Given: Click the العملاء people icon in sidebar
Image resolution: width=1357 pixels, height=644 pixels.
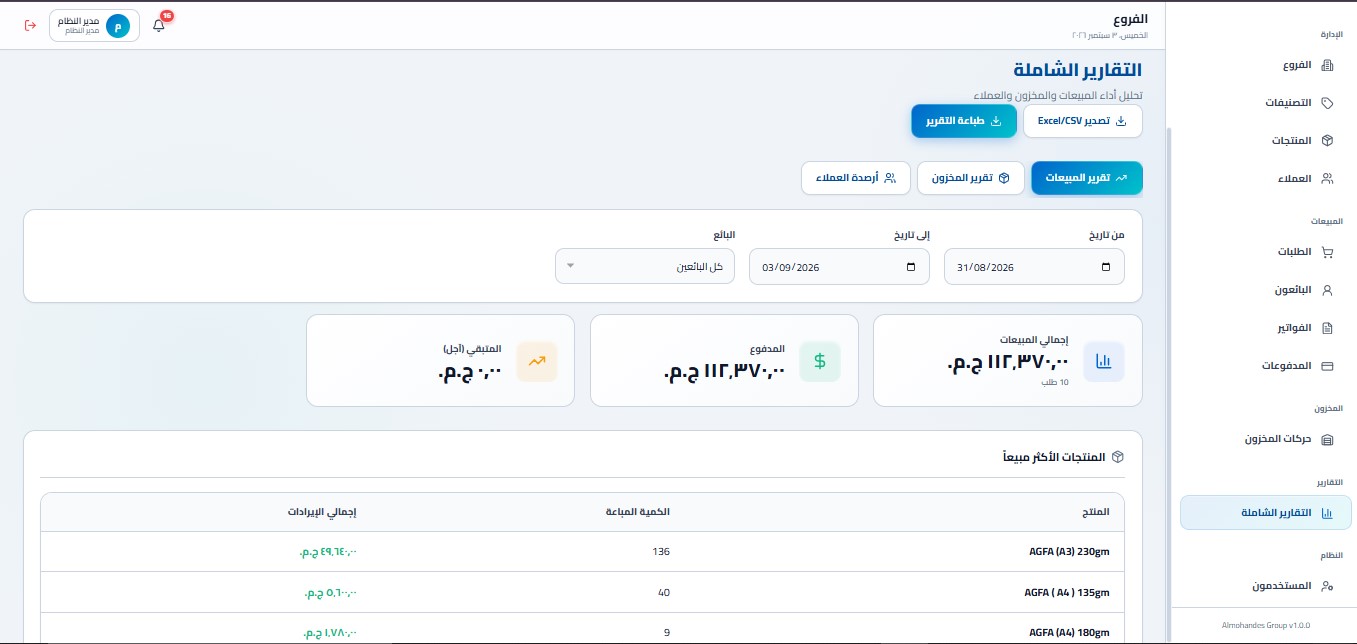Looking at the screenshot, I should point(1328,179).
